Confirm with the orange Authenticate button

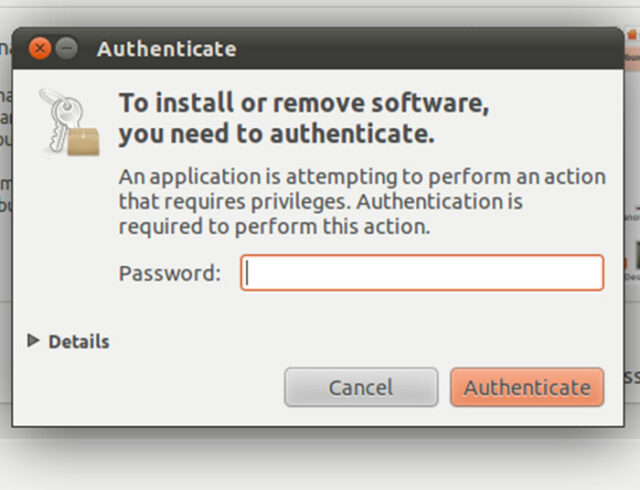527,387
